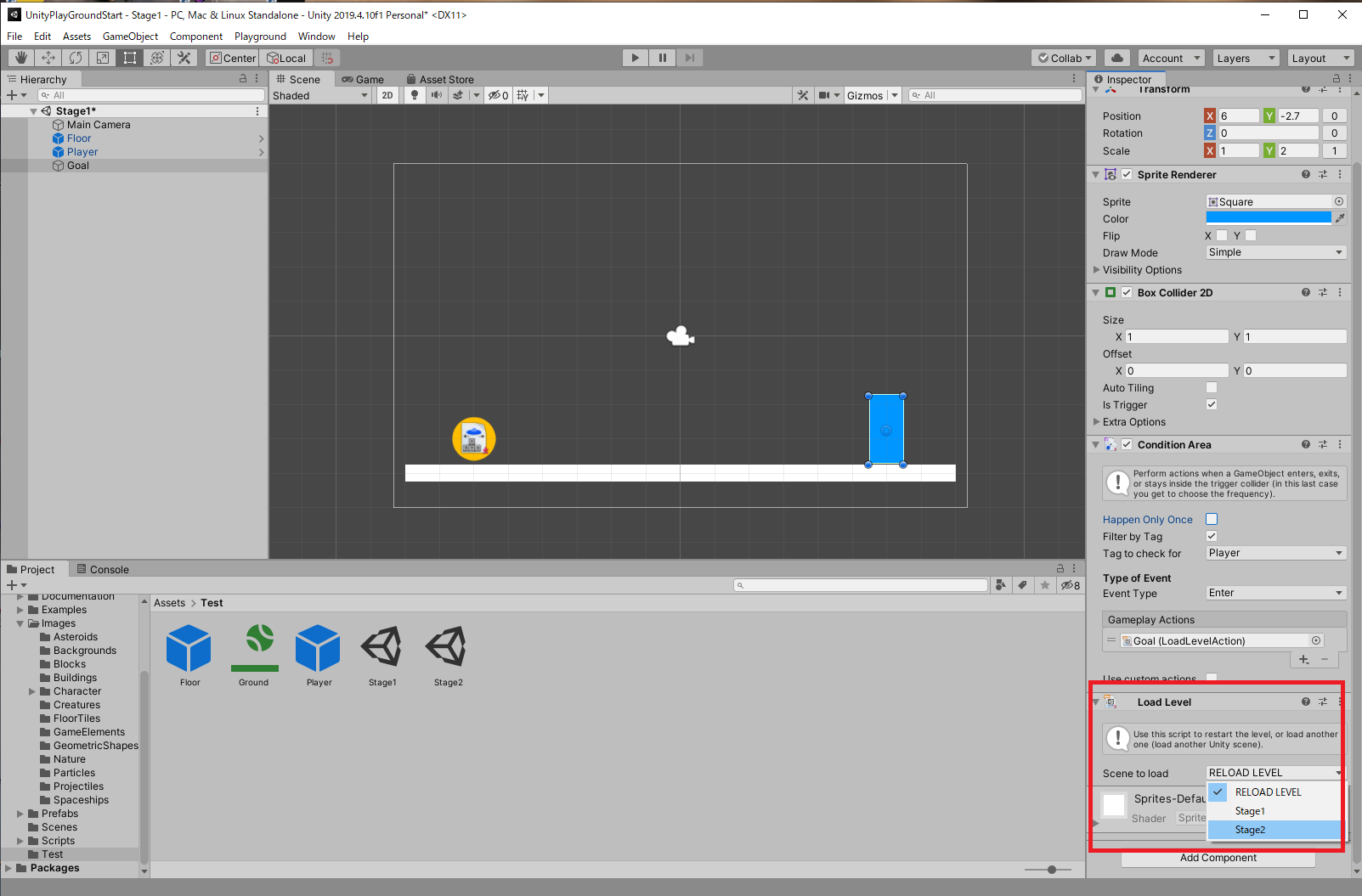
Task: Click the Step frame button
Action: coord(689,58)
